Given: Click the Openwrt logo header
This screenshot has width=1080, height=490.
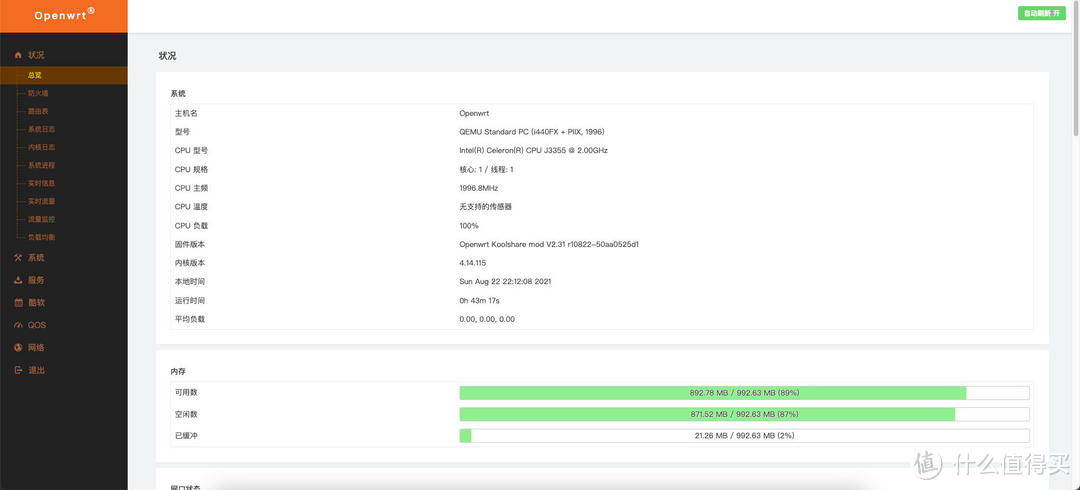Looking at the screenshot, I should (63, 16).
